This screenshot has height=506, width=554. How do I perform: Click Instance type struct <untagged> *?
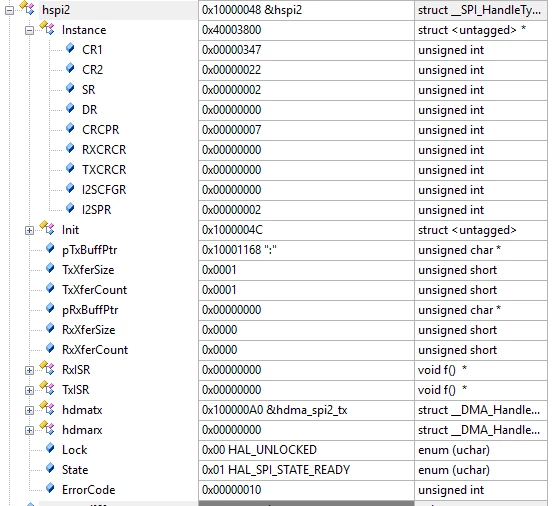tap(472, 30)
